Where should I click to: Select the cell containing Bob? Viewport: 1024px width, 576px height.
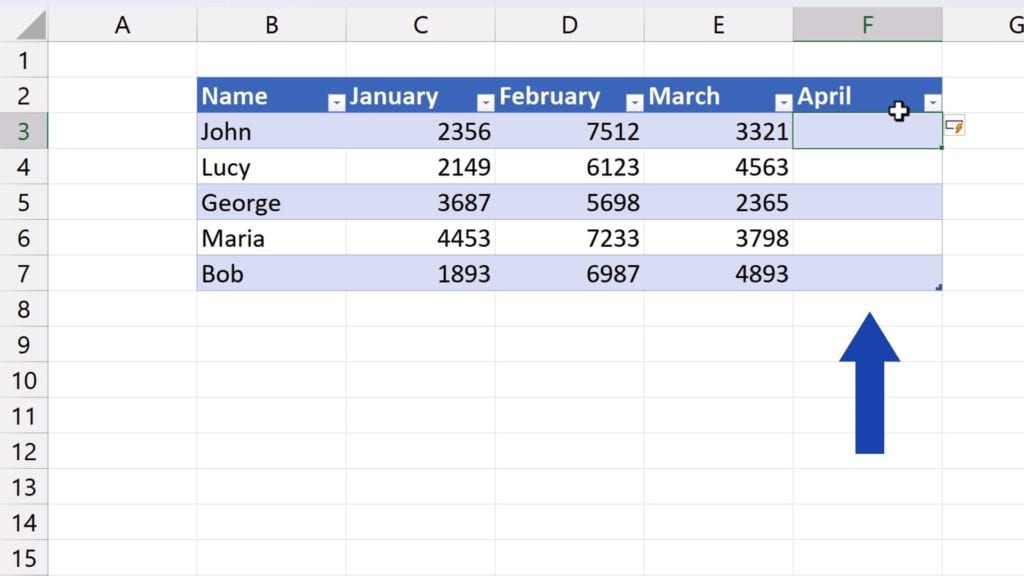[271, 274]
